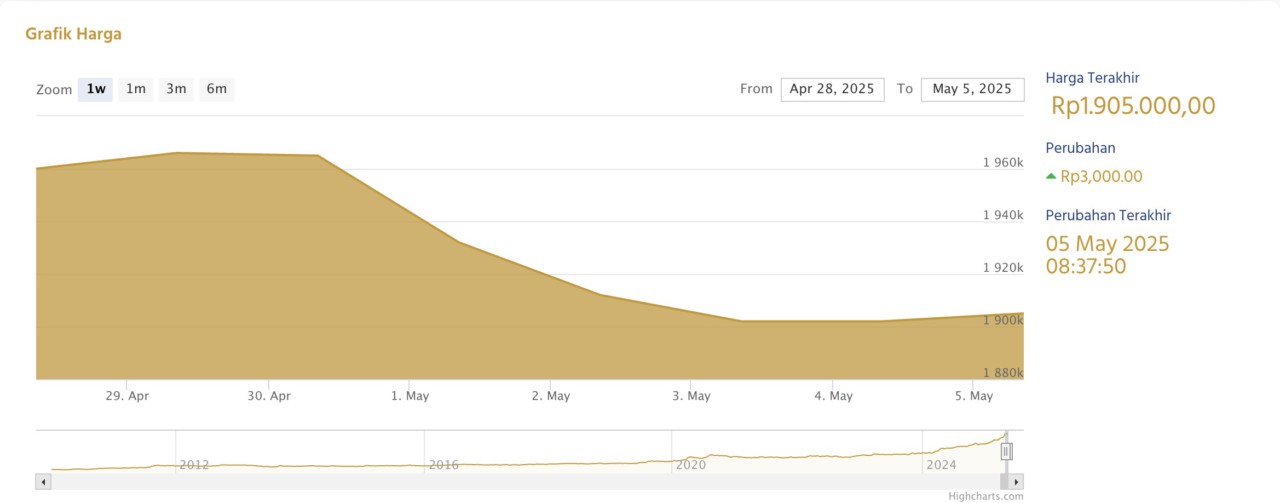Click the 2024 label in navigator

[x=941, y=465]
